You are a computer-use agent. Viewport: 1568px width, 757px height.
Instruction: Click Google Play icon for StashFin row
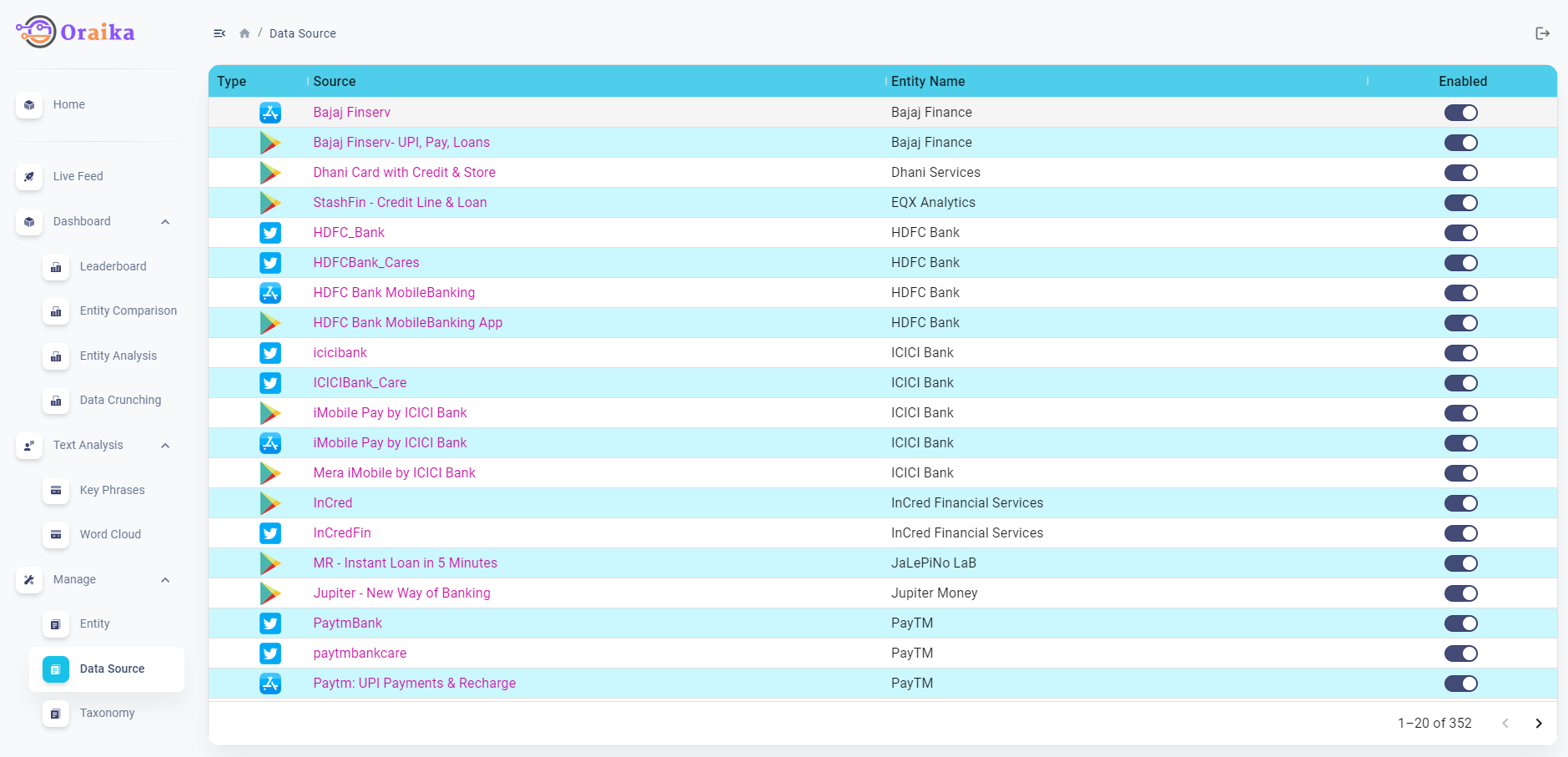(270, 203)
